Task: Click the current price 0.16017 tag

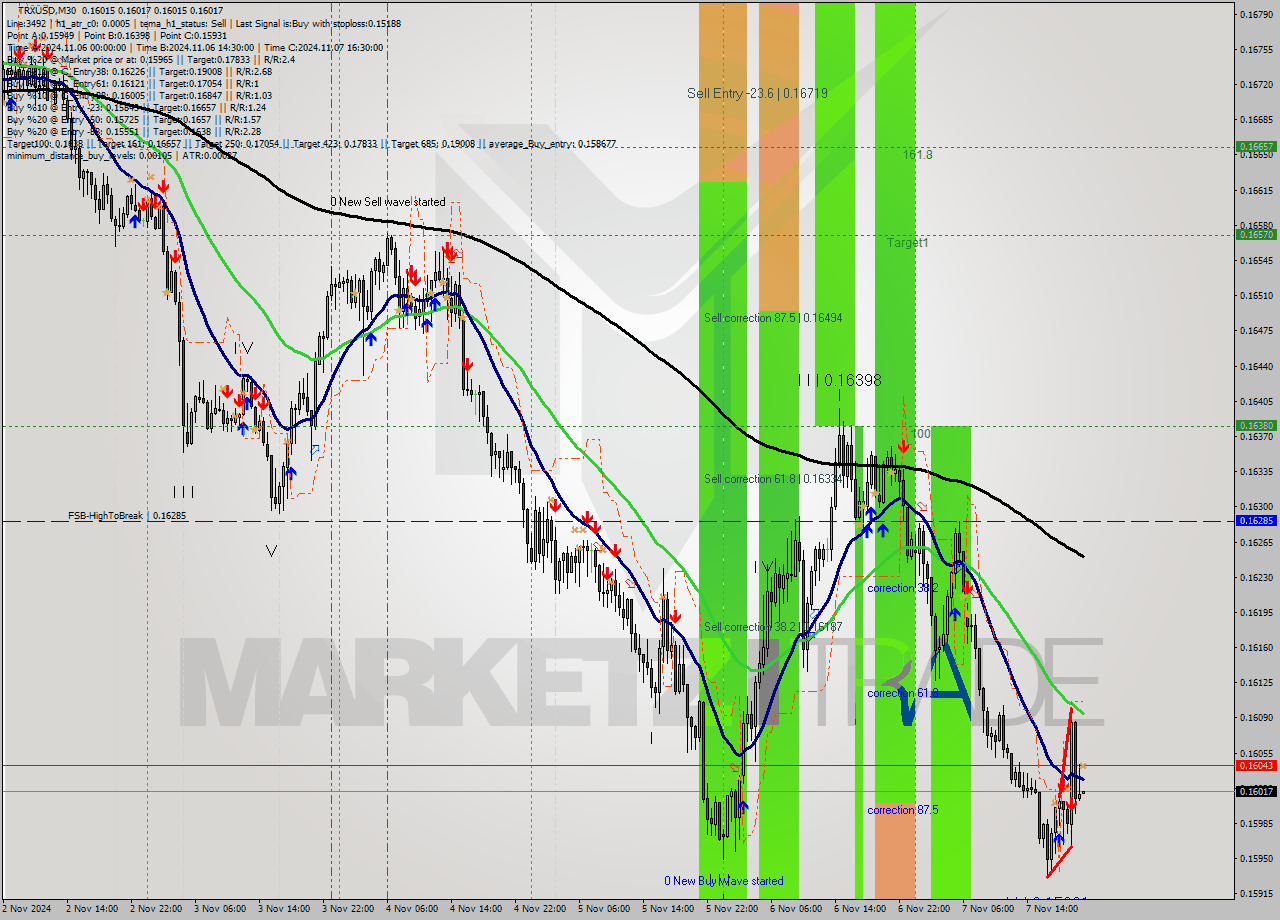Action: click(1257, 791)
